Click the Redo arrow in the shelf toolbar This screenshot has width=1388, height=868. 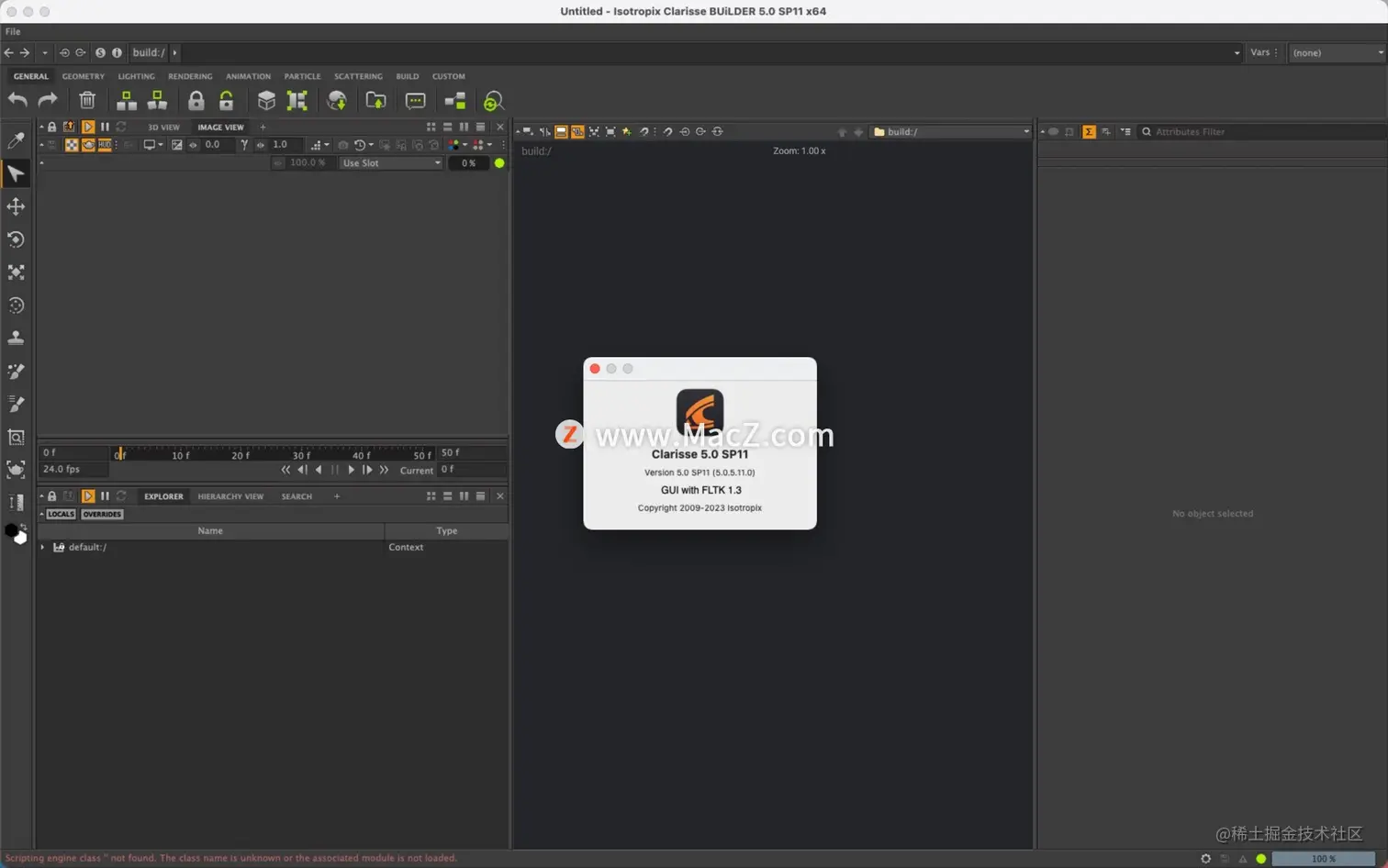tap(48, 100)
